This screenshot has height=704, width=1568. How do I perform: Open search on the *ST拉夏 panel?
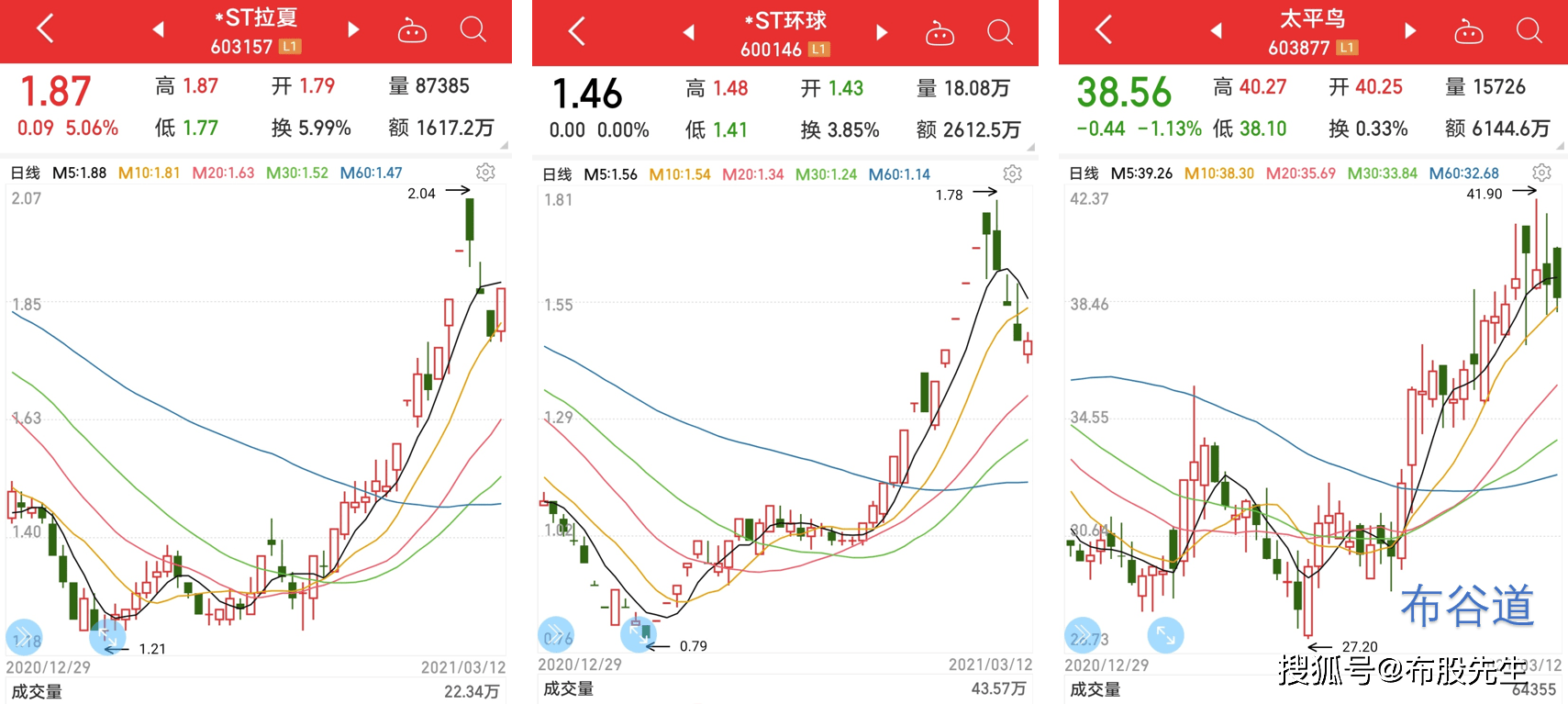[x=473, y=29]
